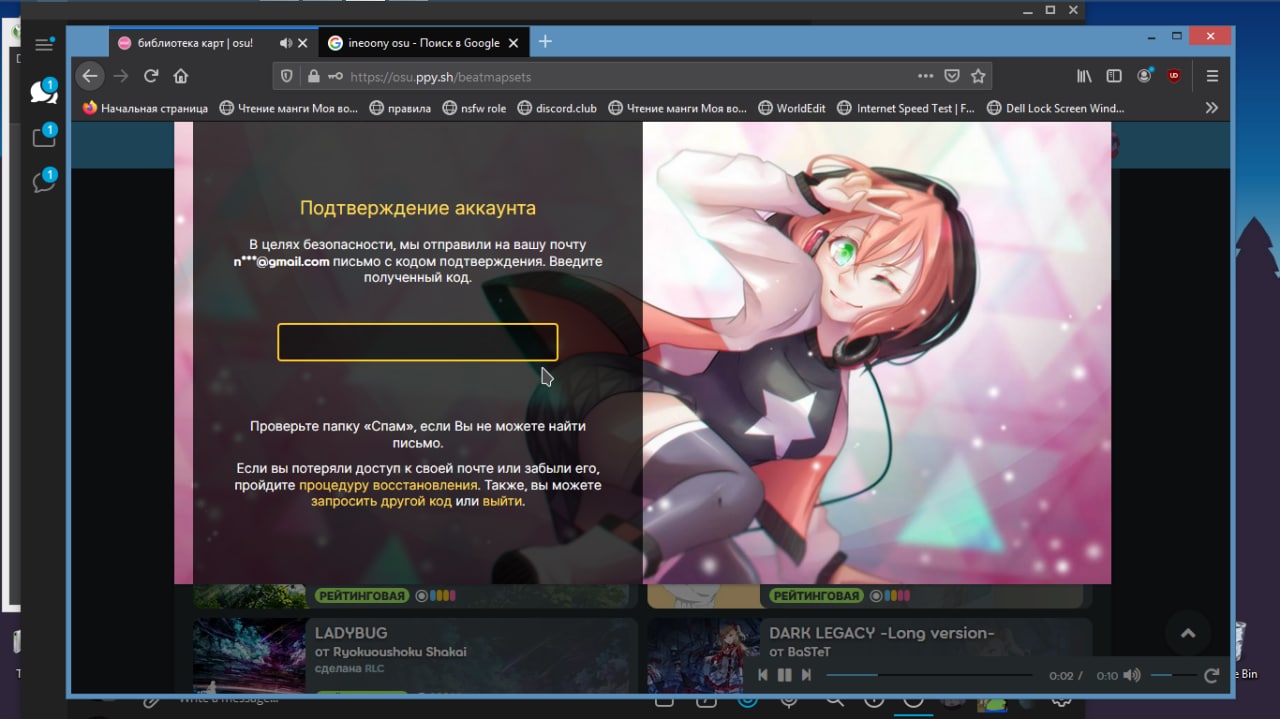Toggle the browser sidebar view
Viewport: 1280px width, 719px height.
pos(1114,76)
